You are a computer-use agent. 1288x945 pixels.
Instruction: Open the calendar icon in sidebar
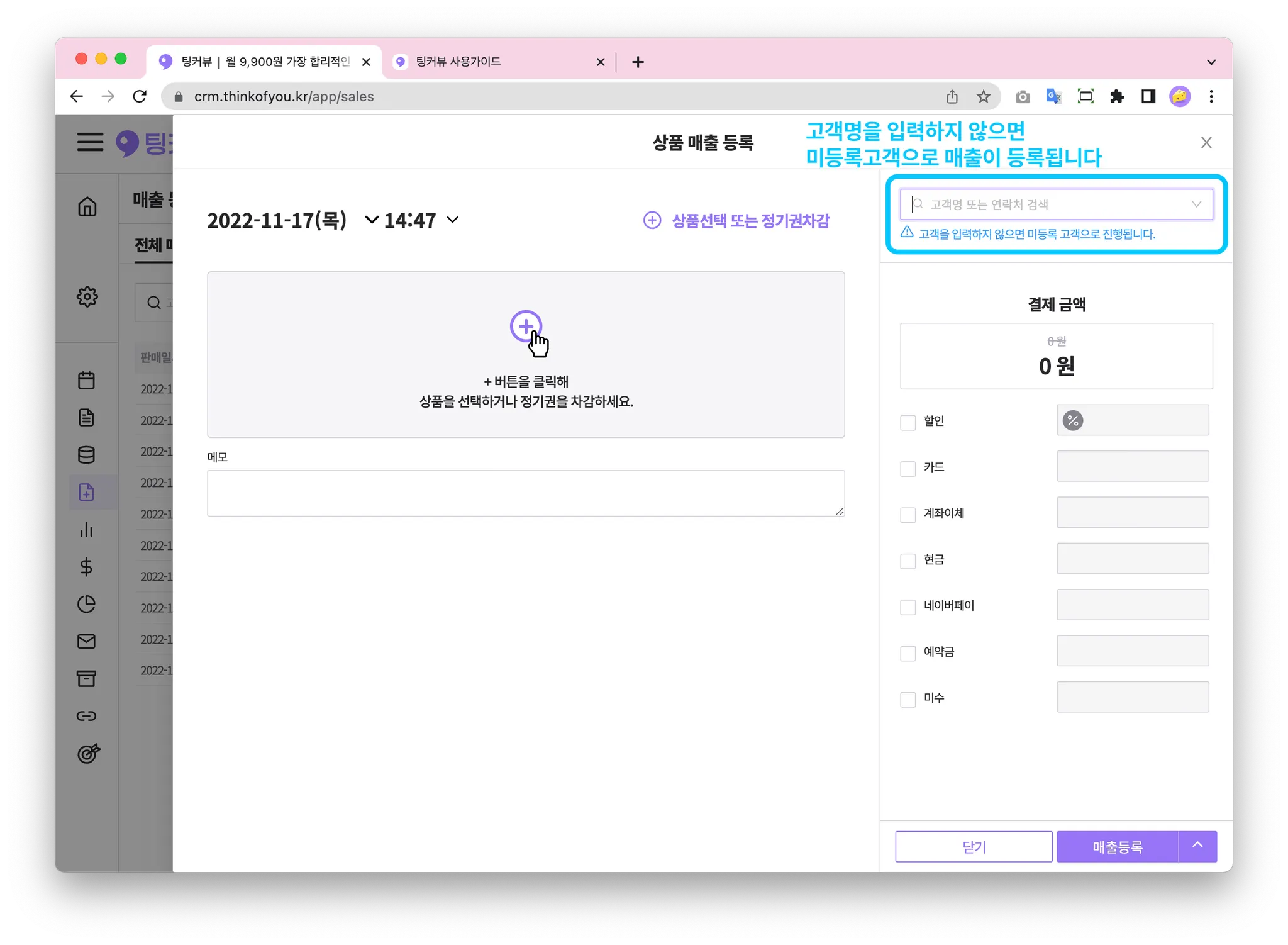[87, 380]
